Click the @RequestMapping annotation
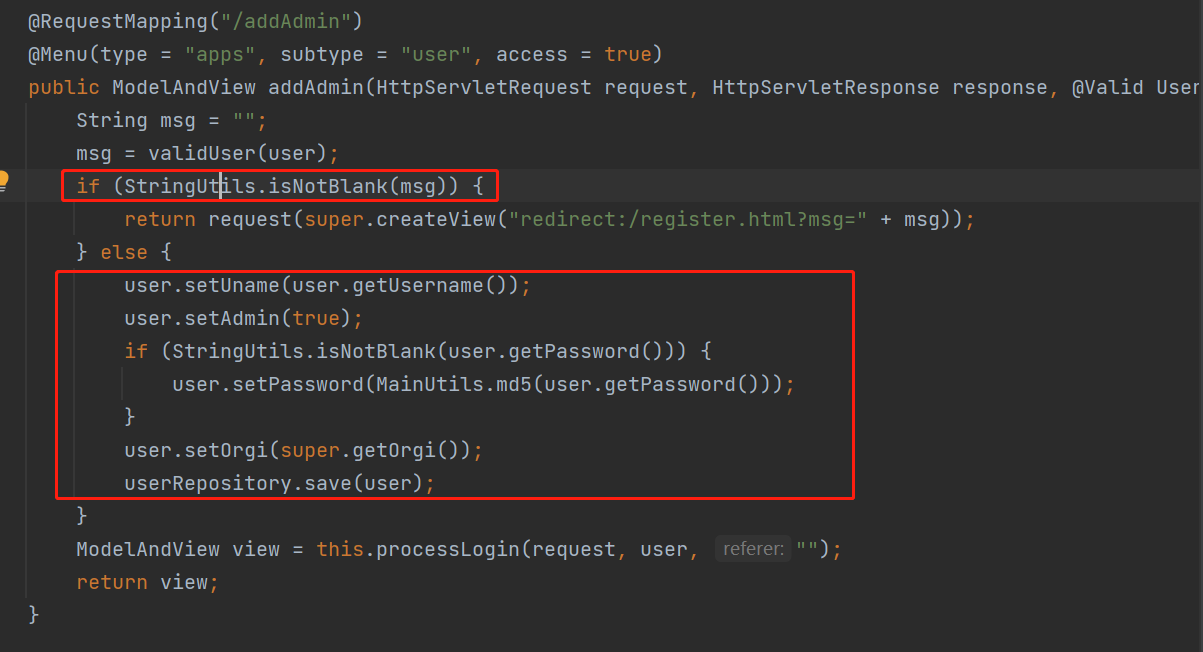The height and width of the screenshot is (652, 1203). click(x=120, y=20)
